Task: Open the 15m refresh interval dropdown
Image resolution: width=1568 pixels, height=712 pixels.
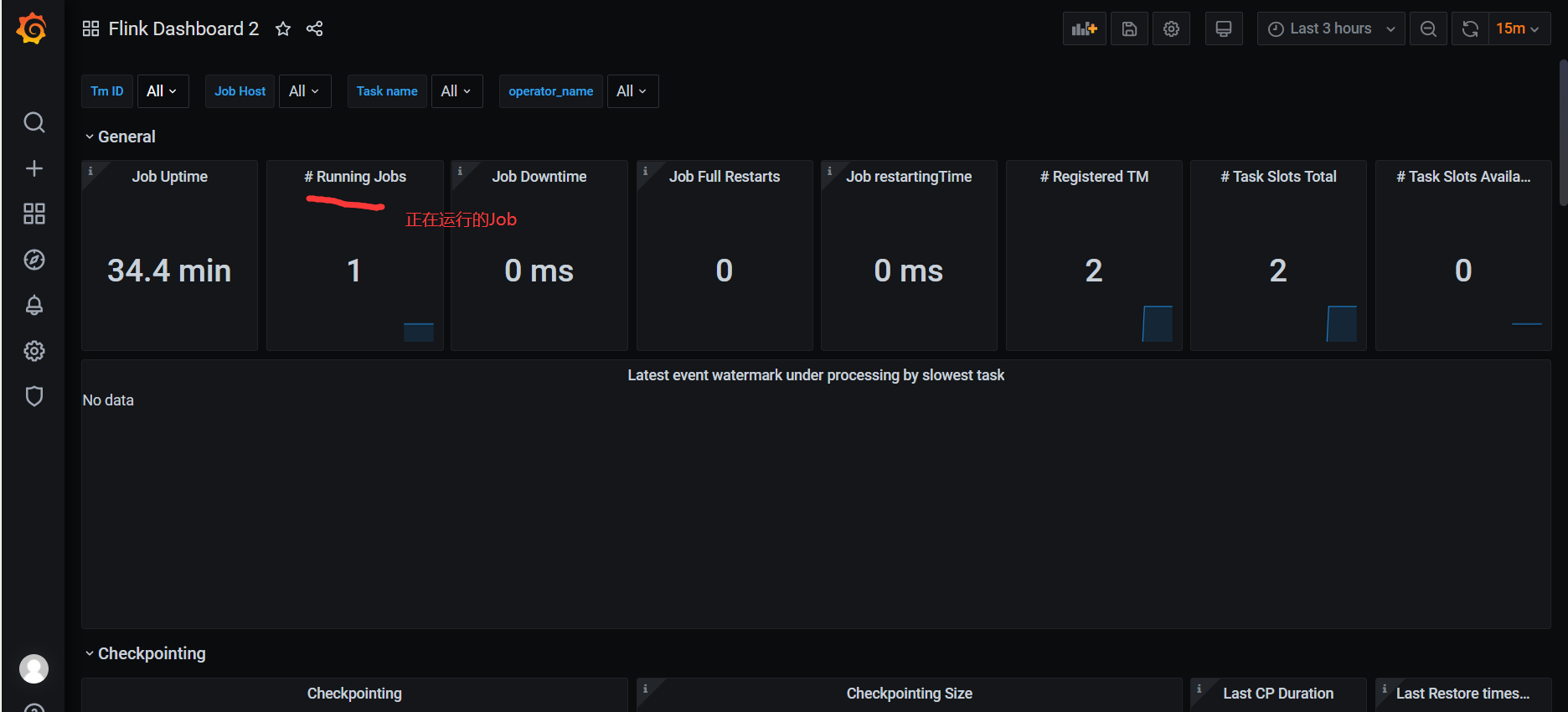Action: pos(1519,28)
